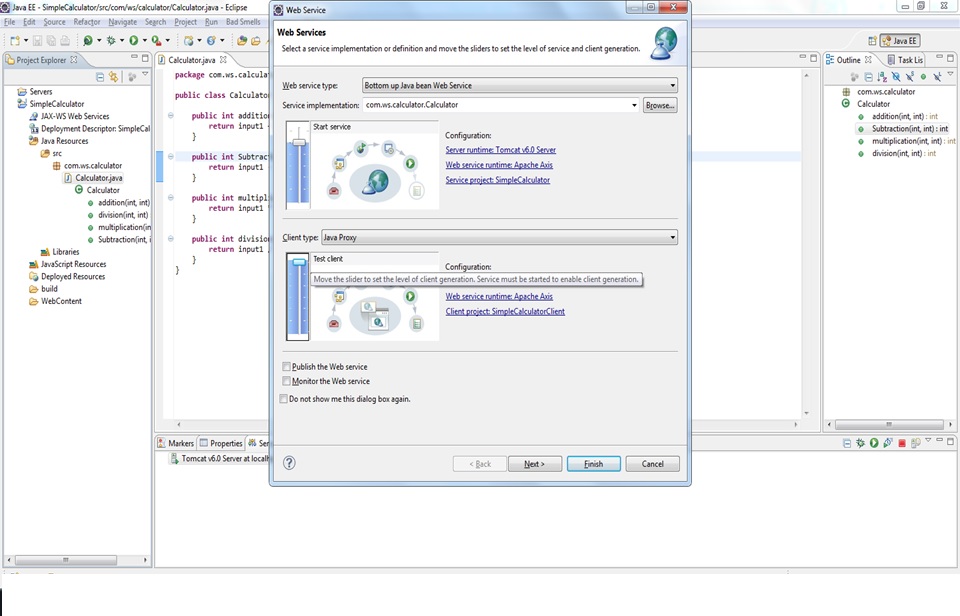
Task: Enable Do not show me this dialog box again
Action: click(284, 399)
